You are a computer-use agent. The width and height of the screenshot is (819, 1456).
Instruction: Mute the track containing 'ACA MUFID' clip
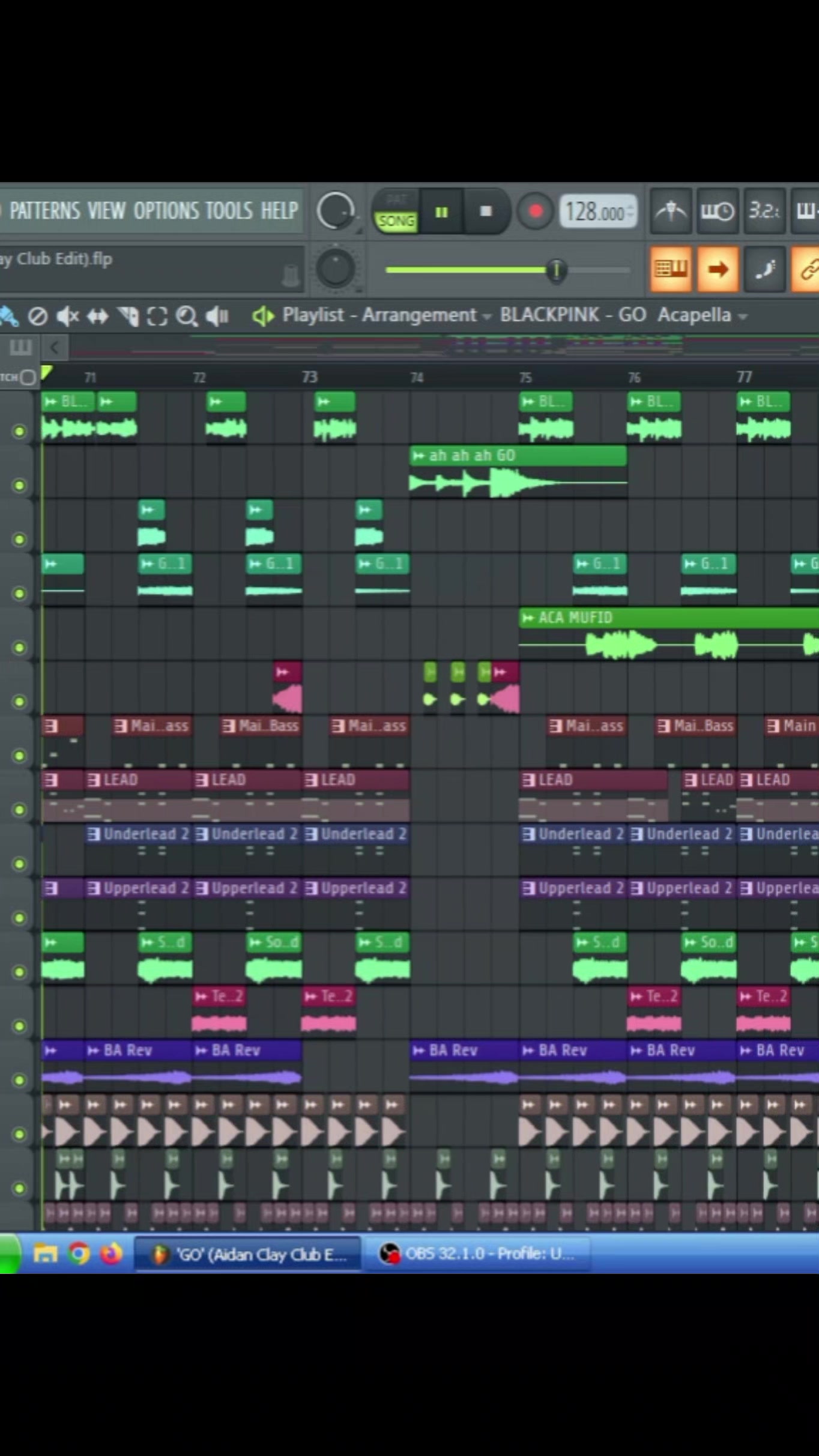point(20,647)
